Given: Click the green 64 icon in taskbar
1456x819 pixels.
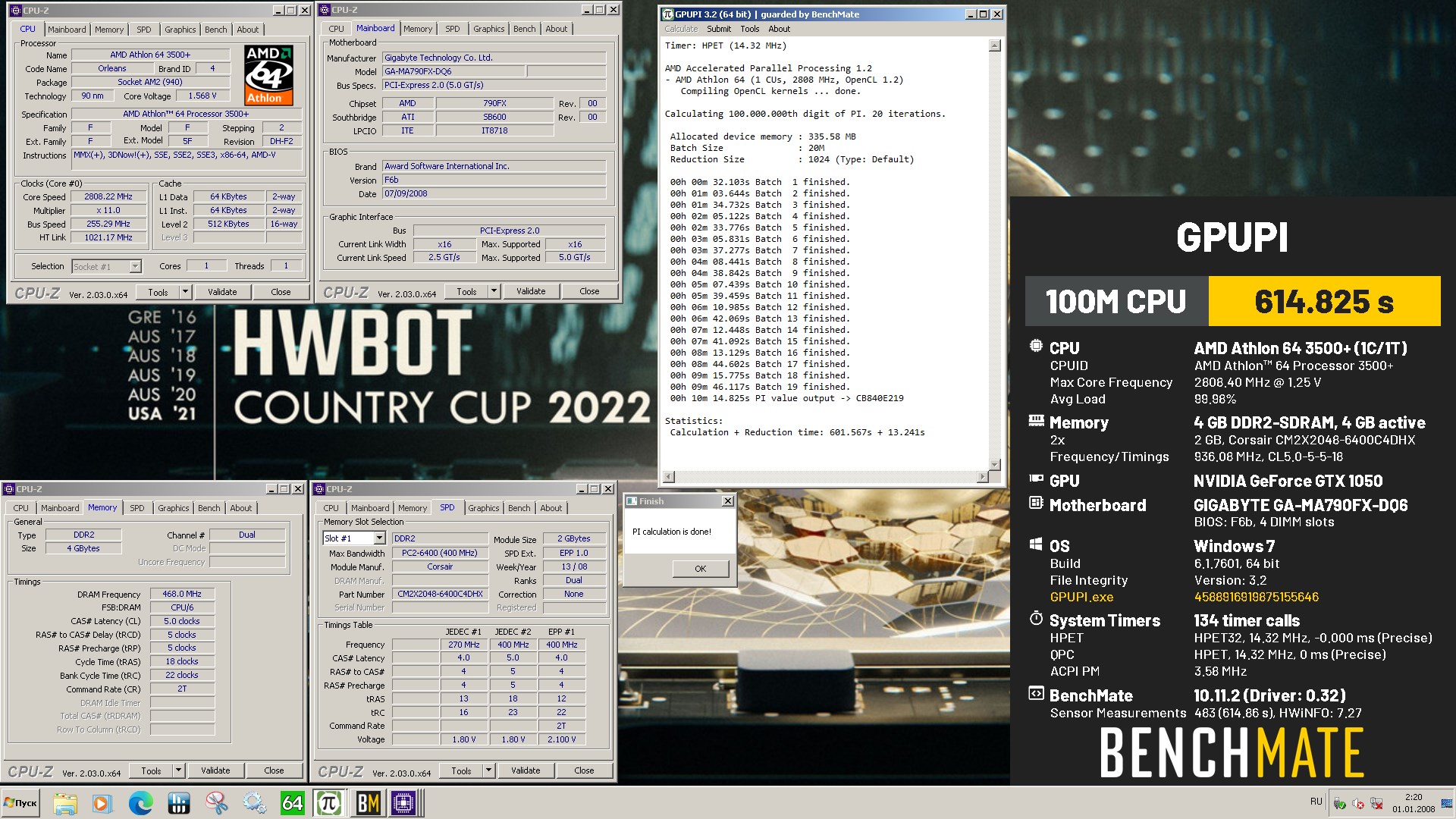Looking at the screenshot, I should pyautogui.click(x=292, y=803).
